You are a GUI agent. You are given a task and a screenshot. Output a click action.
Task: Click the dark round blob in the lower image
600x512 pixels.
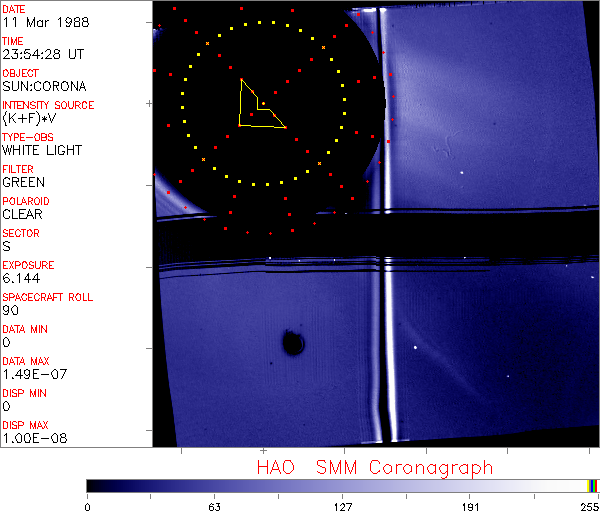[x=293, y=344]
